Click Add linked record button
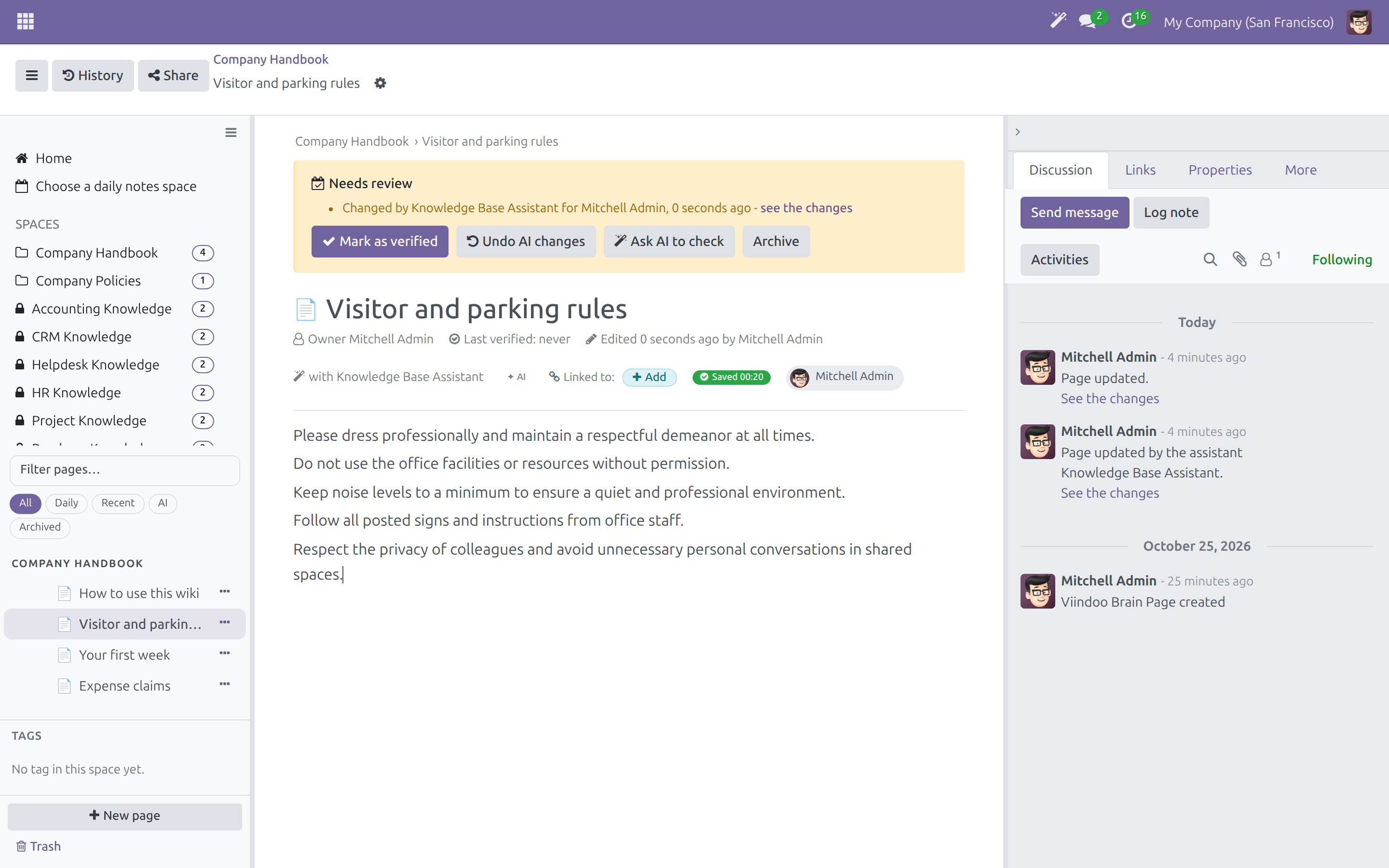The height and width of the screenshot is (868, 1389). (649, 377)
